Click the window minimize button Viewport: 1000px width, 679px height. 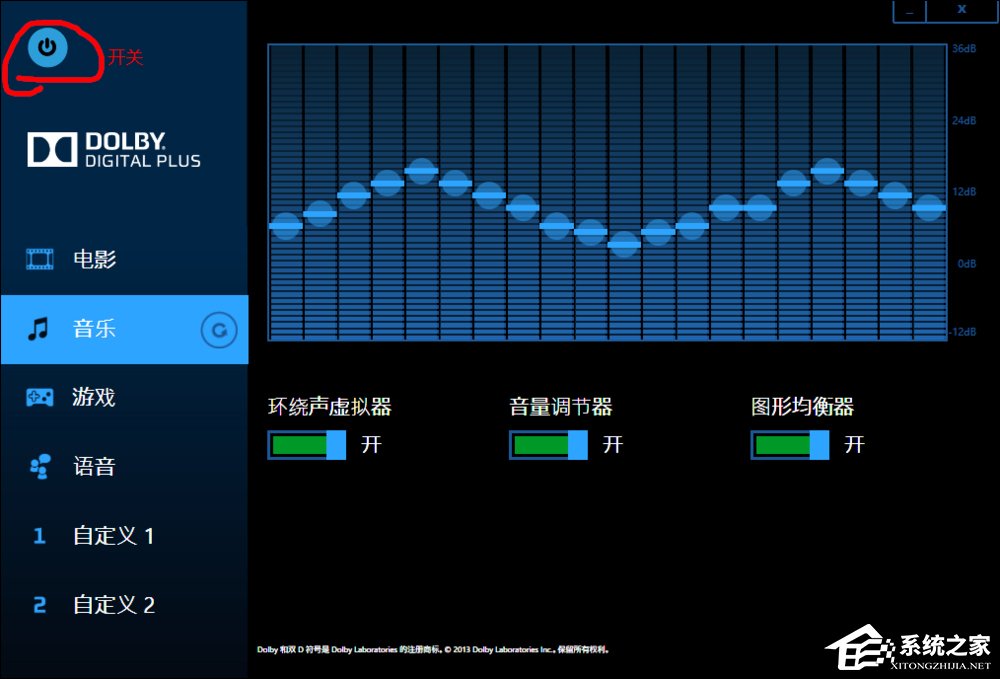[x=907, y=10]
